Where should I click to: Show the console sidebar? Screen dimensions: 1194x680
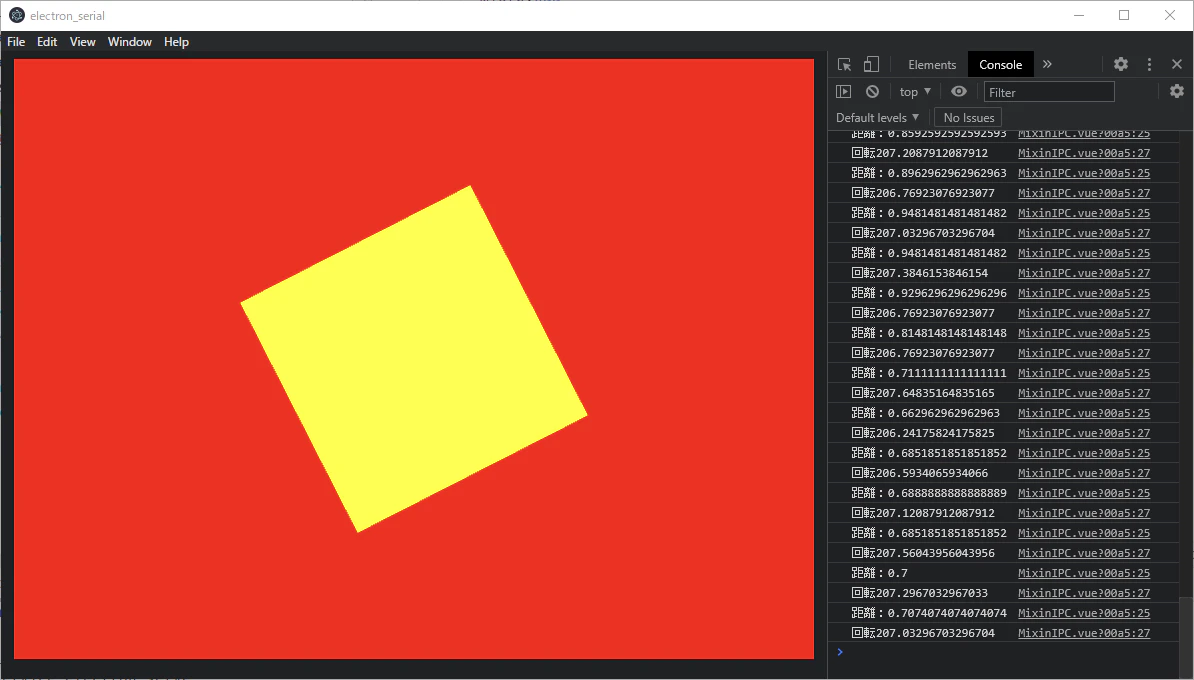point(844,92)
